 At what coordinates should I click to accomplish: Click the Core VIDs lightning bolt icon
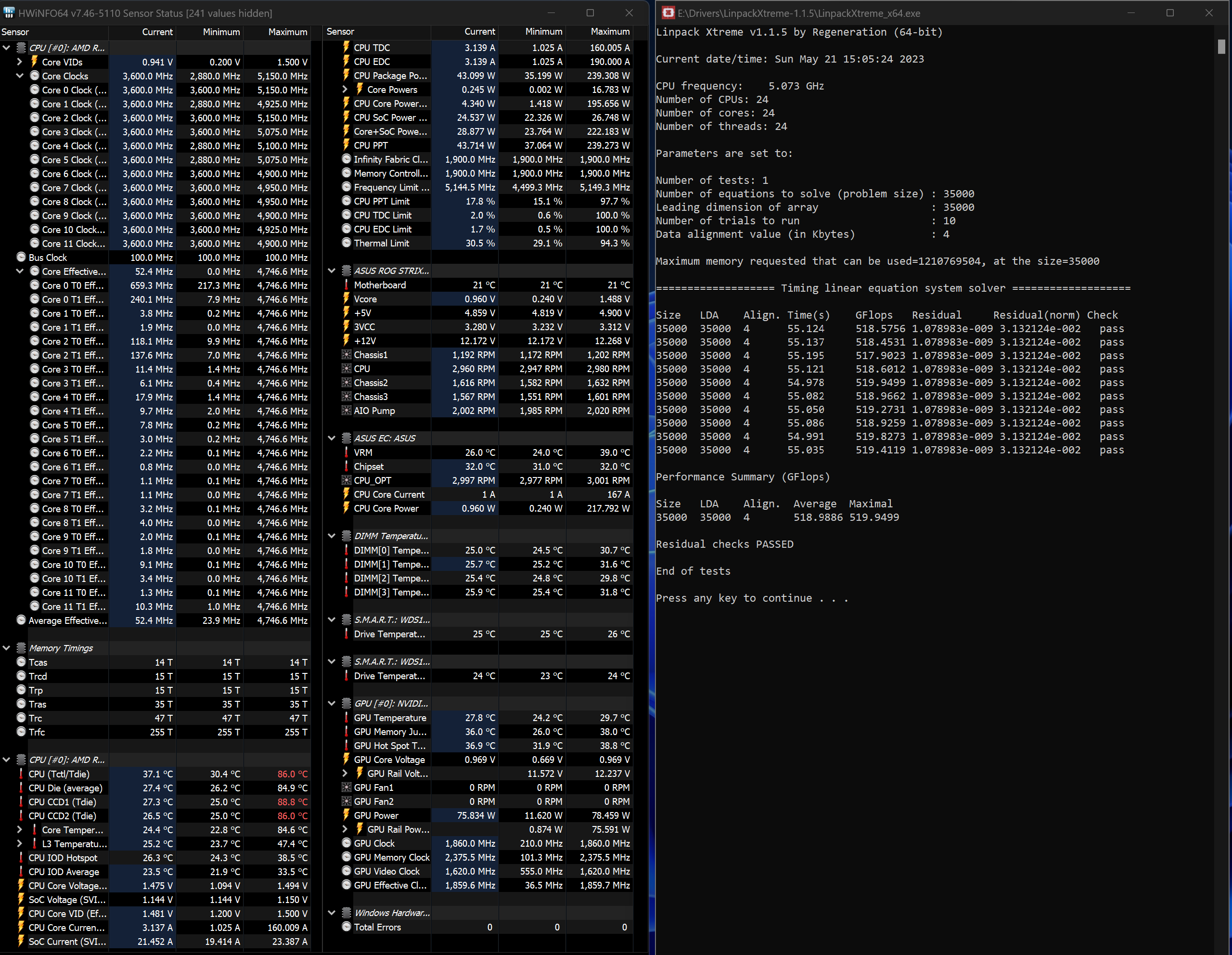pyautogui.click(x=35, y=62)
